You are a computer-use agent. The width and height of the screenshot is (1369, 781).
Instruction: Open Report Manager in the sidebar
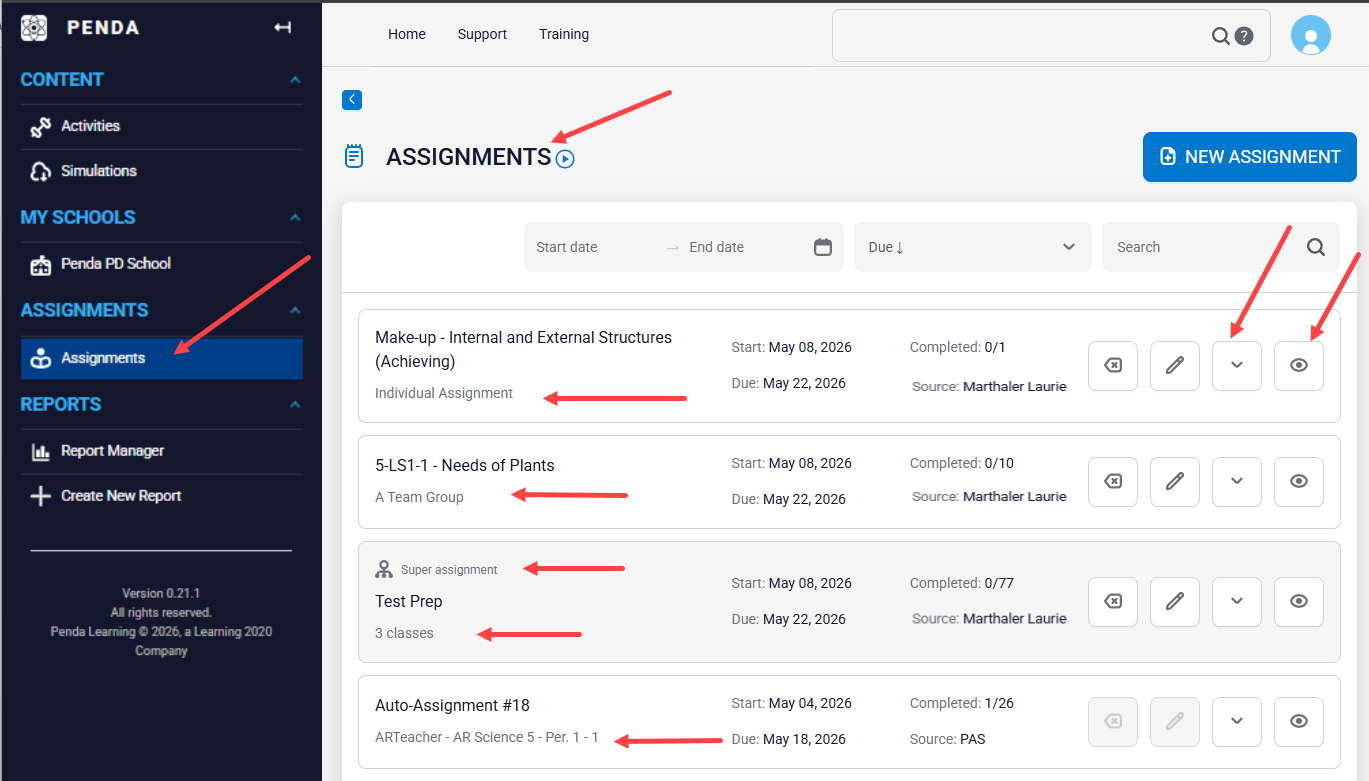[161, 451]
